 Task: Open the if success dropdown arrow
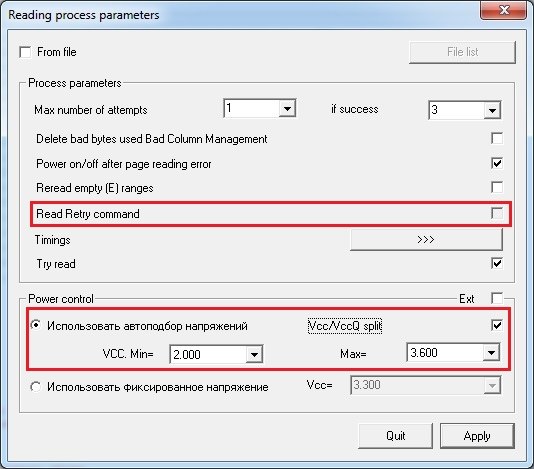[492, 110]
